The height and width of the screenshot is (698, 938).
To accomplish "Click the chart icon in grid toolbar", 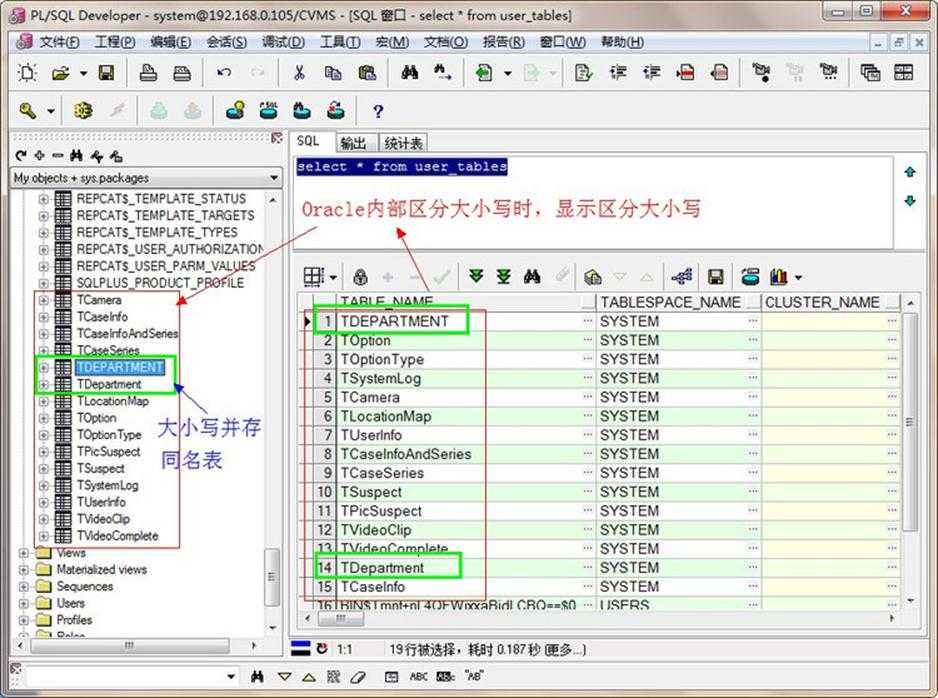I will [x=778, y=276].
